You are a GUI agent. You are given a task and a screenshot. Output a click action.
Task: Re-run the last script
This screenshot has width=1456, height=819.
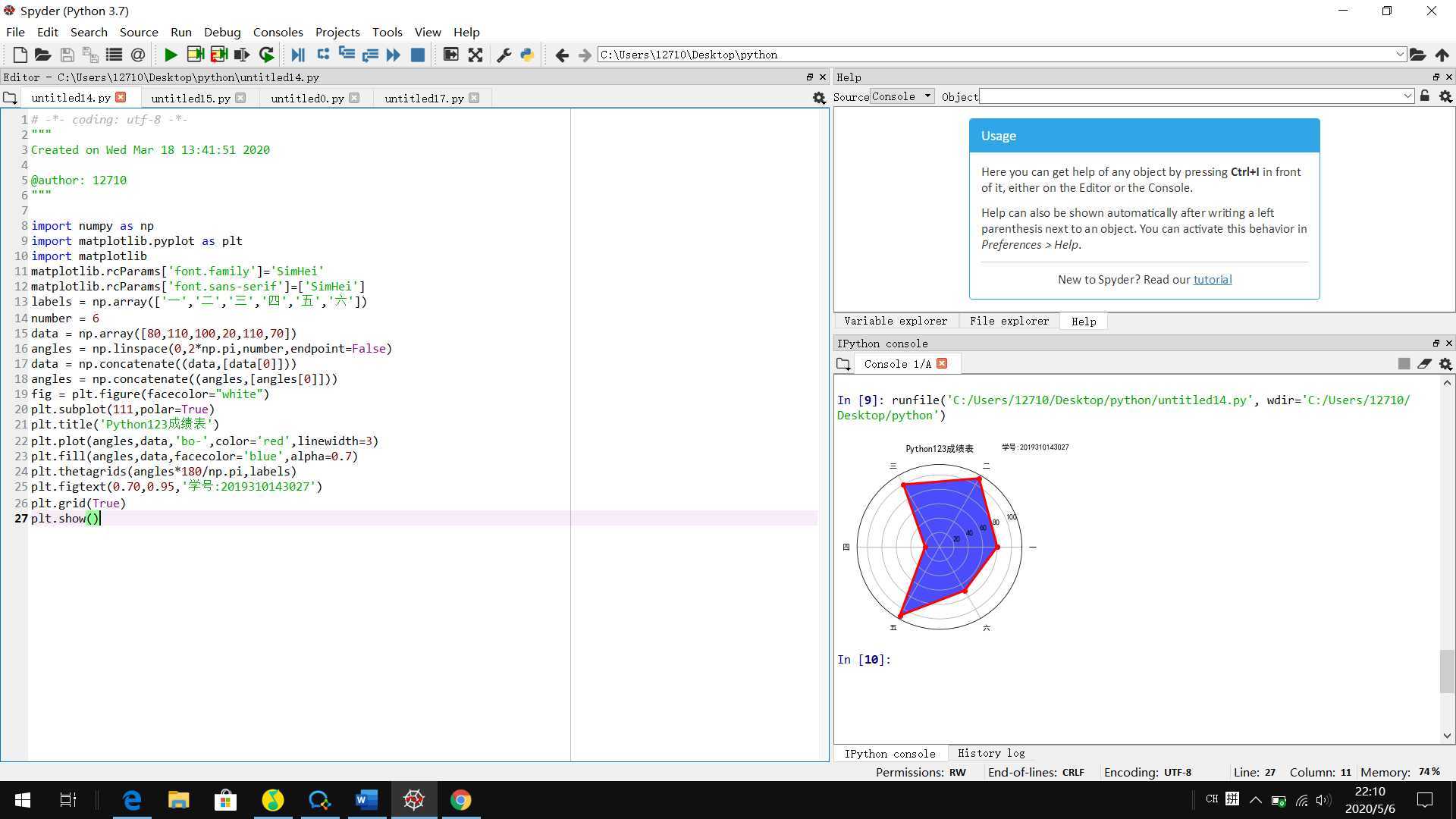(x=266, y=55)
